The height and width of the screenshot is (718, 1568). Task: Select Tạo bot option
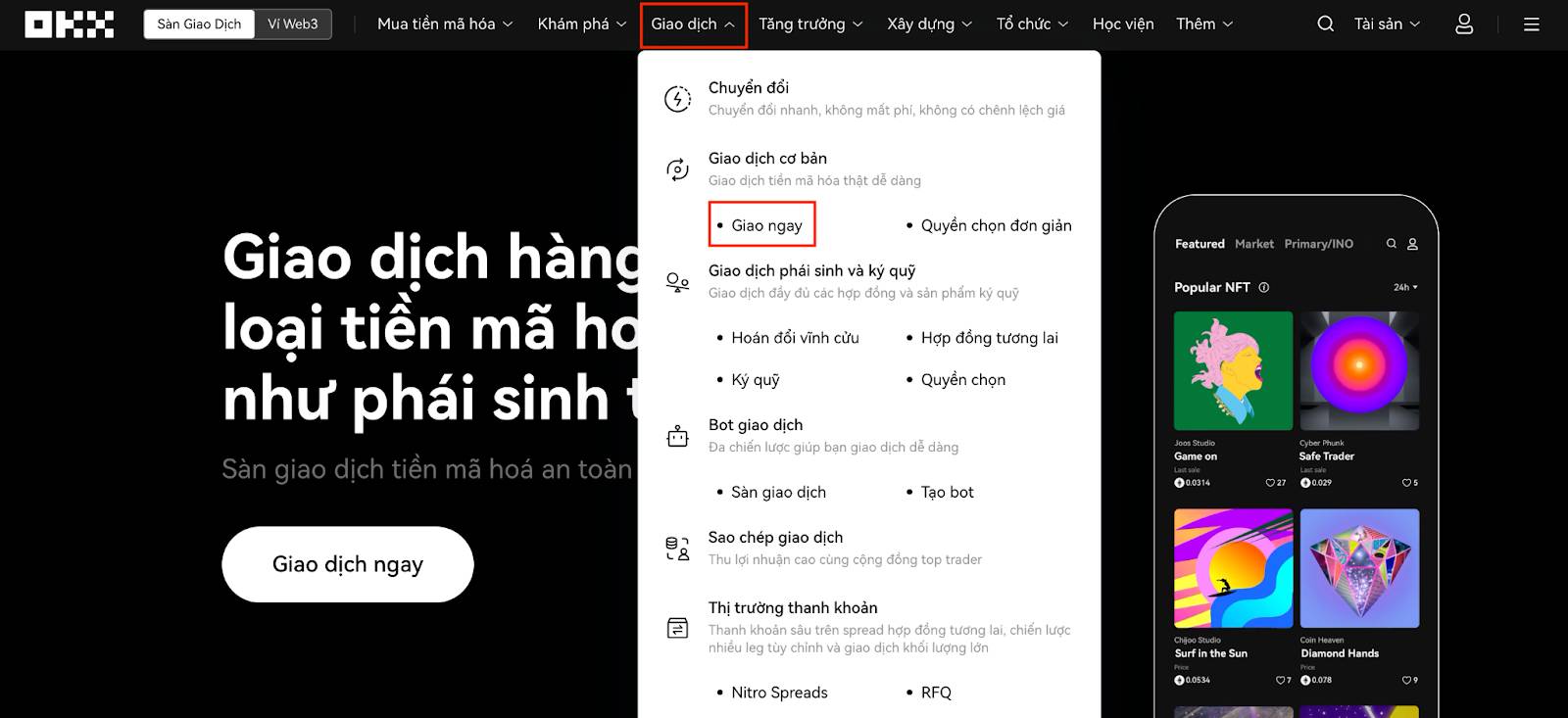(947, 493)
